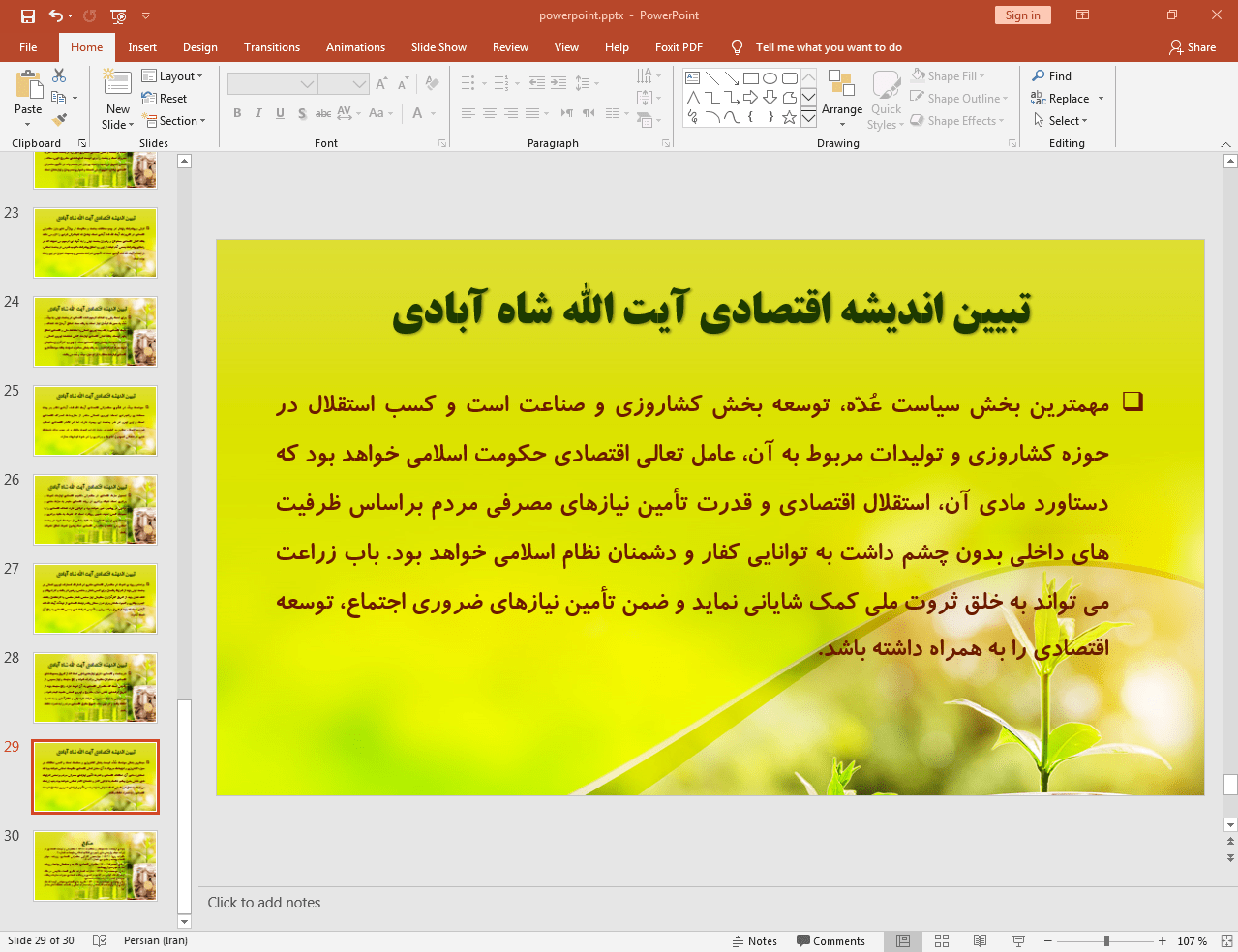Open the File menu
The image size is (1238, 952).
tap(28, 47)
